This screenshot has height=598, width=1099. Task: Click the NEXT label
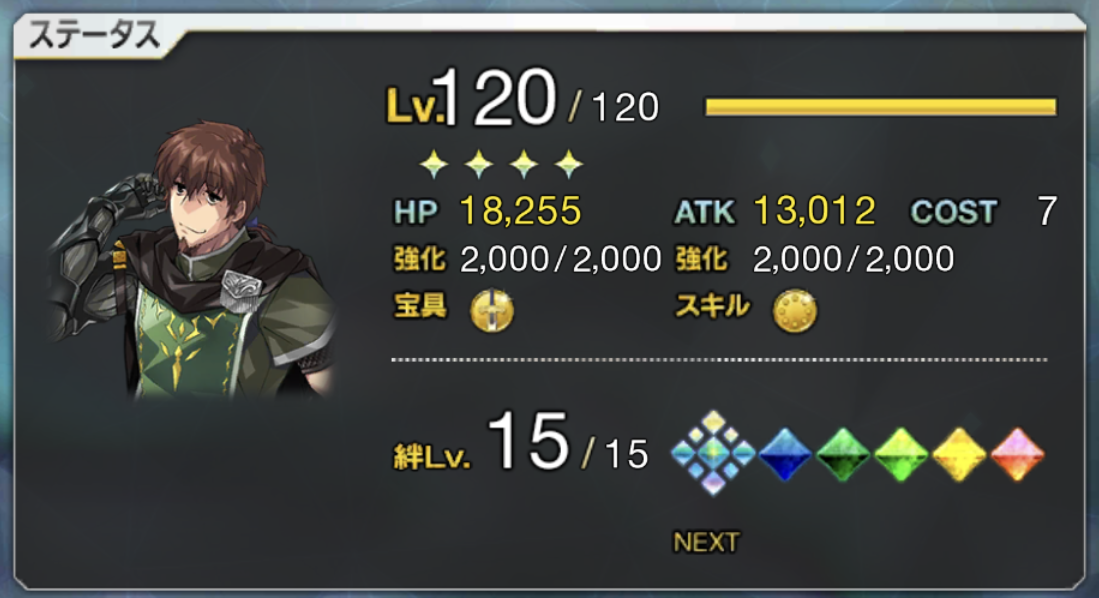click(x=706, y=542)
